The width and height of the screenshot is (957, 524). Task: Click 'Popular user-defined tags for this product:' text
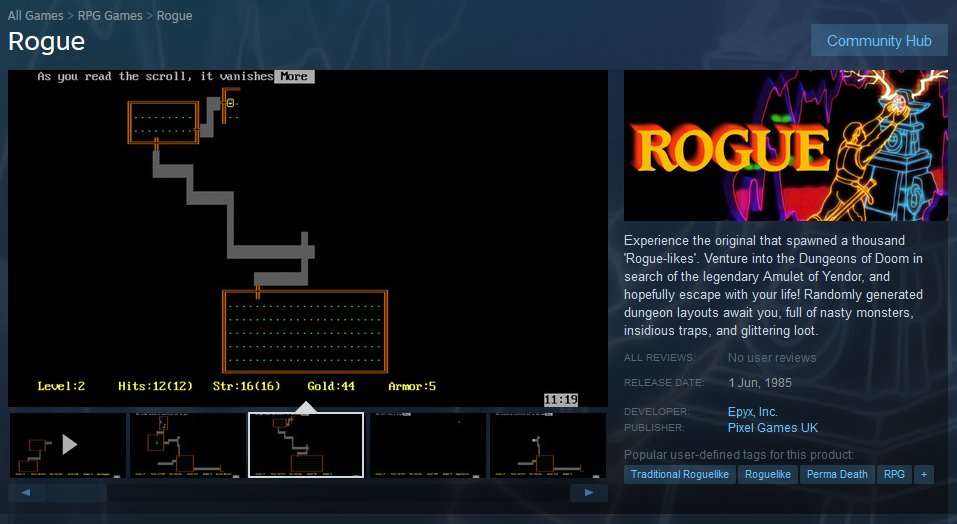pyautogui.click(x=739, y=454)
